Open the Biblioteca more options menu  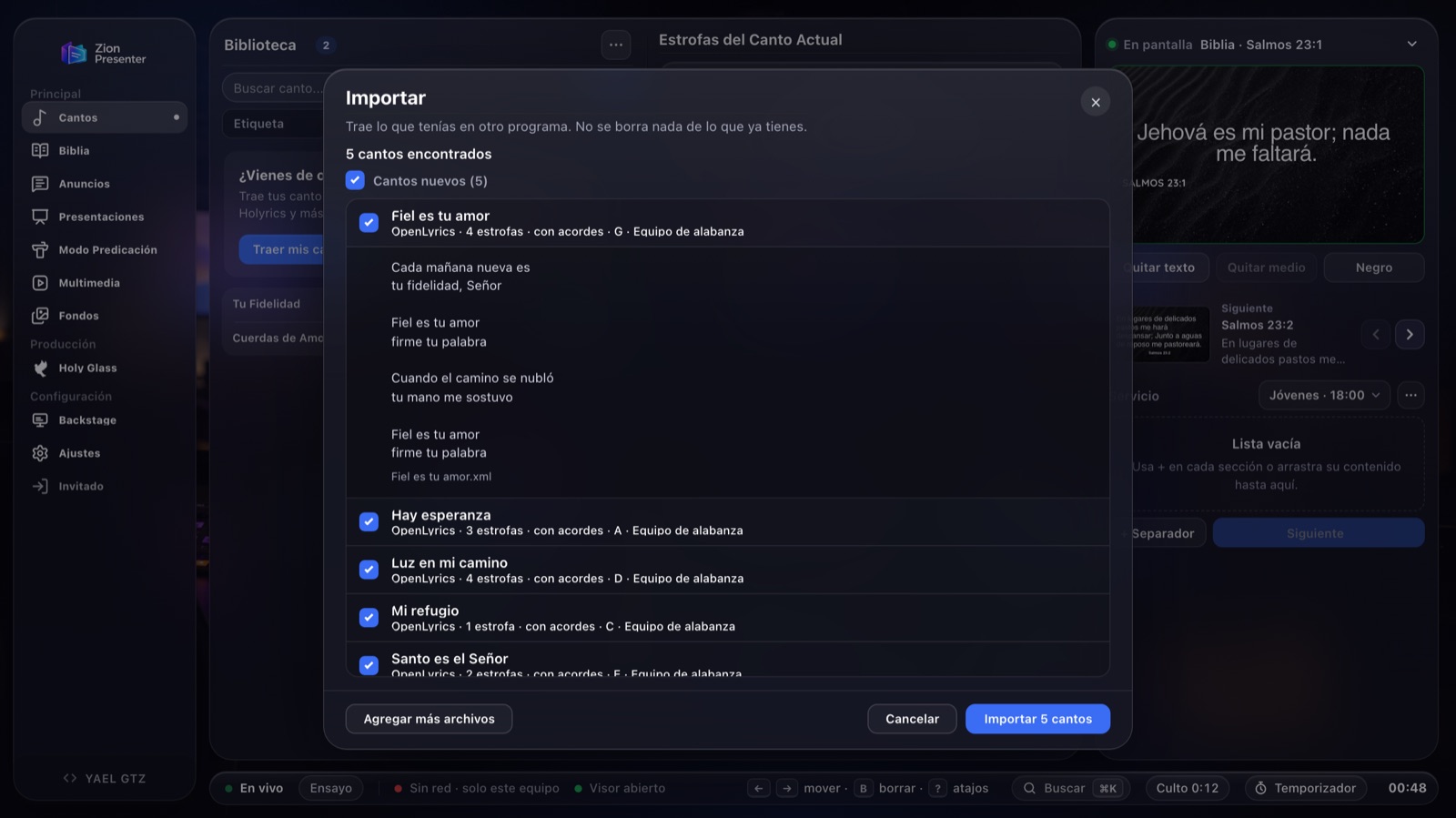(616, 45)
